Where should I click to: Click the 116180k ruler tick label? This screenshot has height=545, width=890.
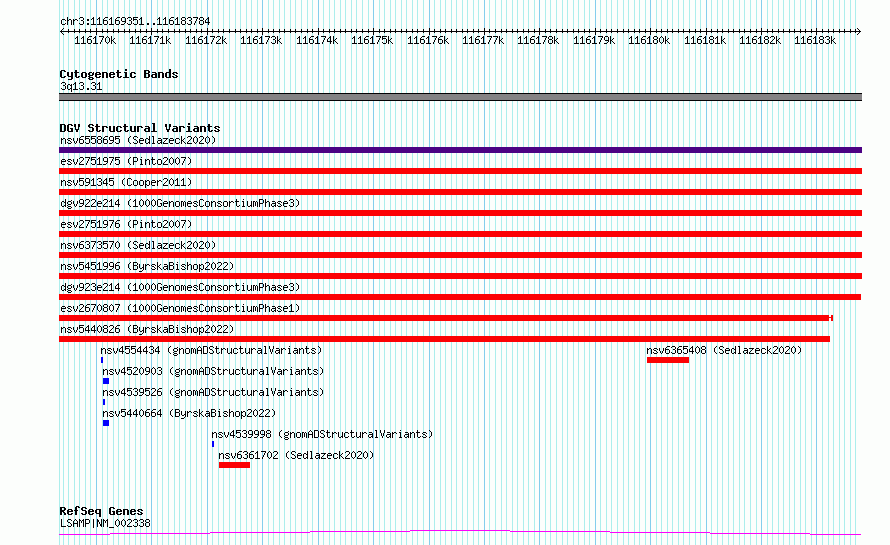(x=649, y=40)
